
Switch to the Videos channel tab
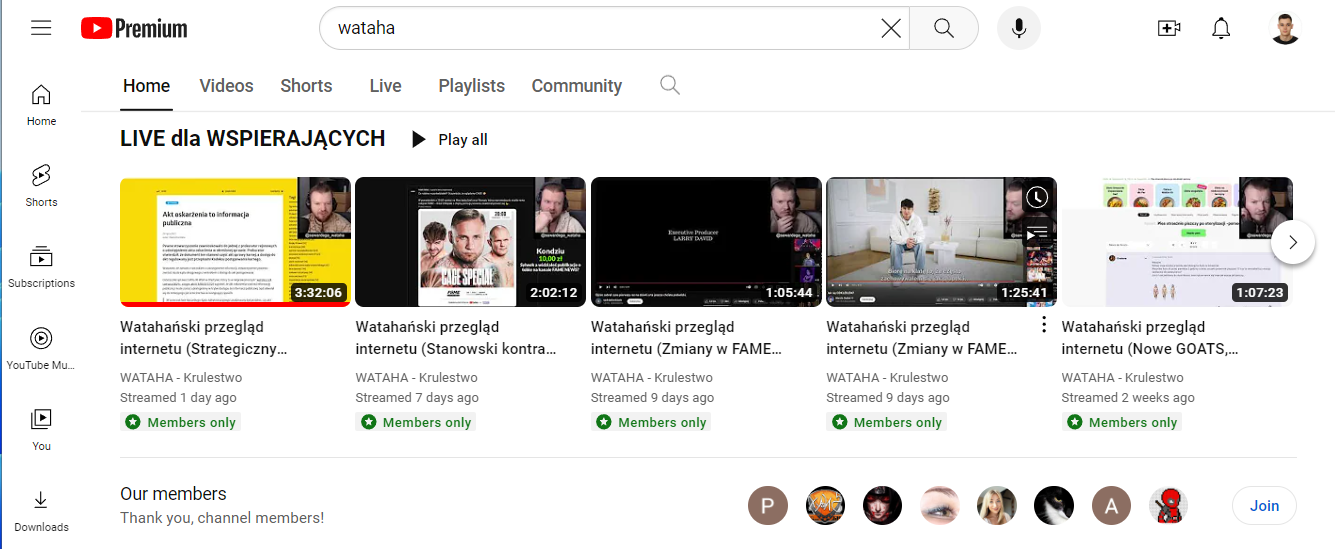(226, 86)
